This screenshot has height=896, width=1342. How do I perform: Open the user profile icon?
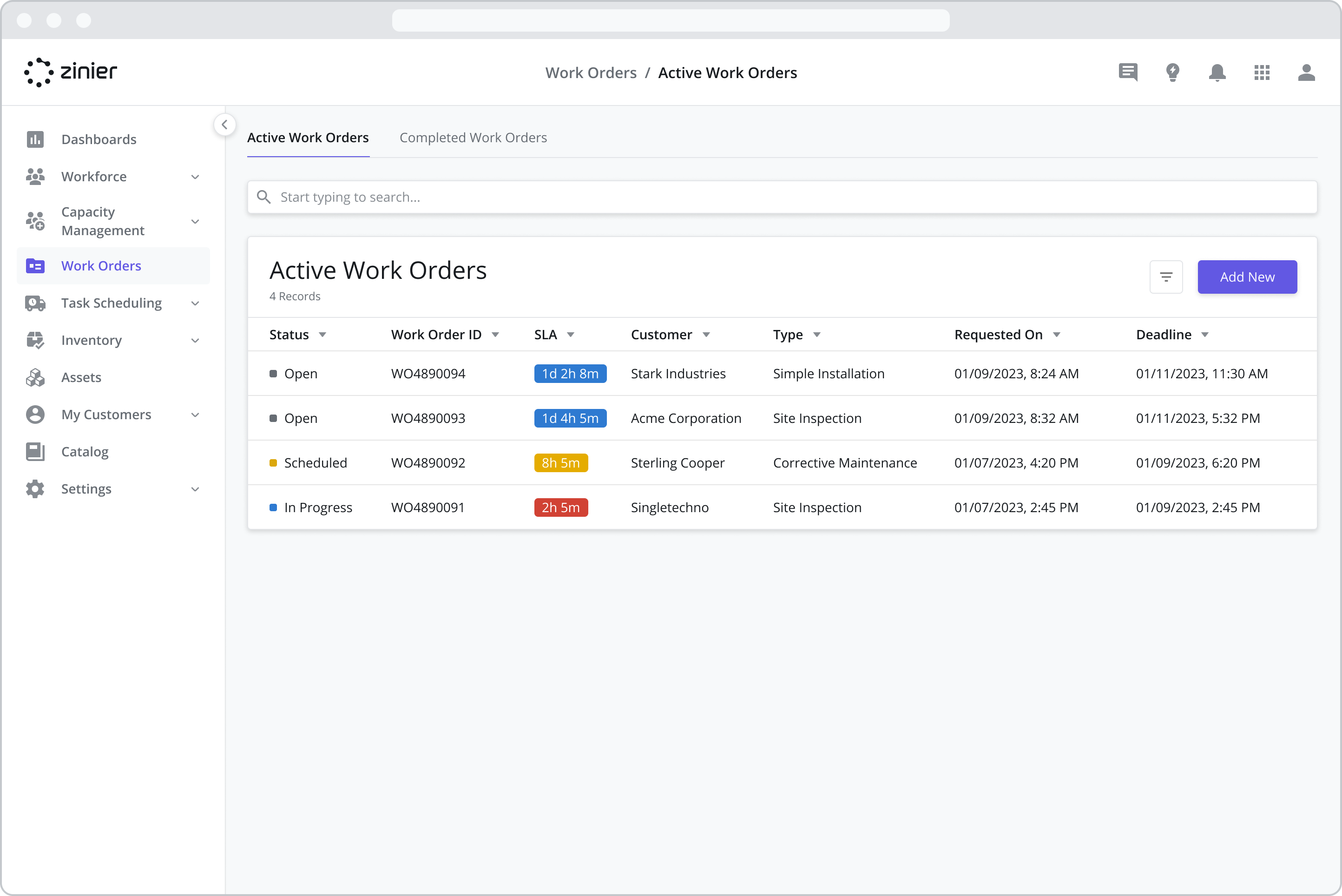(x=1306, y=72)
